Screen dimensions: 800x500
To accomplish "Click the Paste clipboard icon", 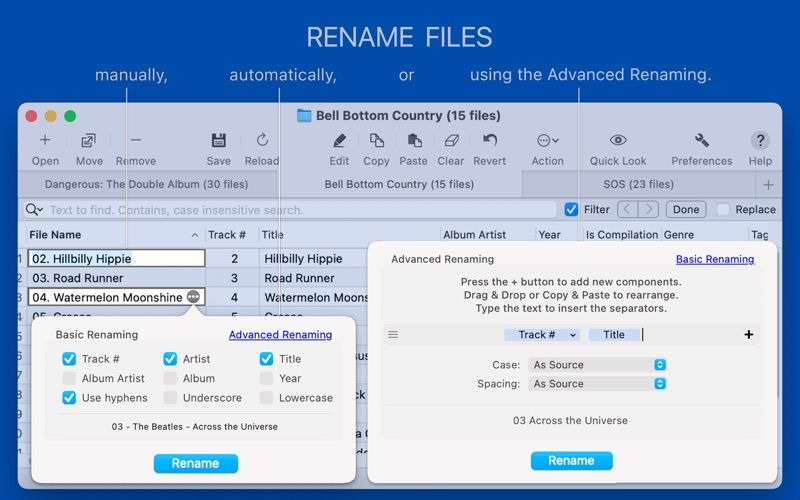I will tap(414, 140).
